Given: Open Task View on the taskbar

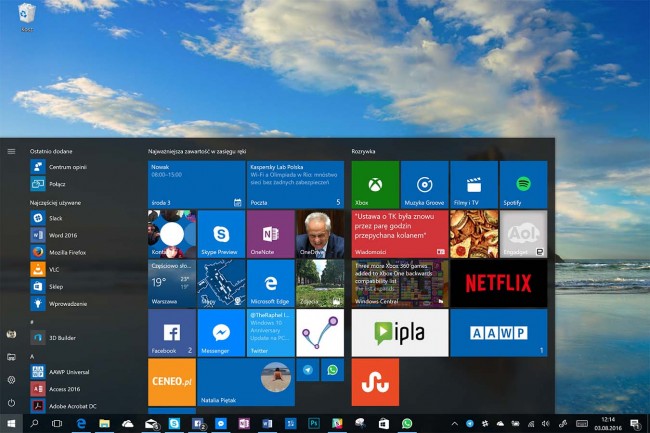Looking at the screenshot, I should (x=57, y=423).
